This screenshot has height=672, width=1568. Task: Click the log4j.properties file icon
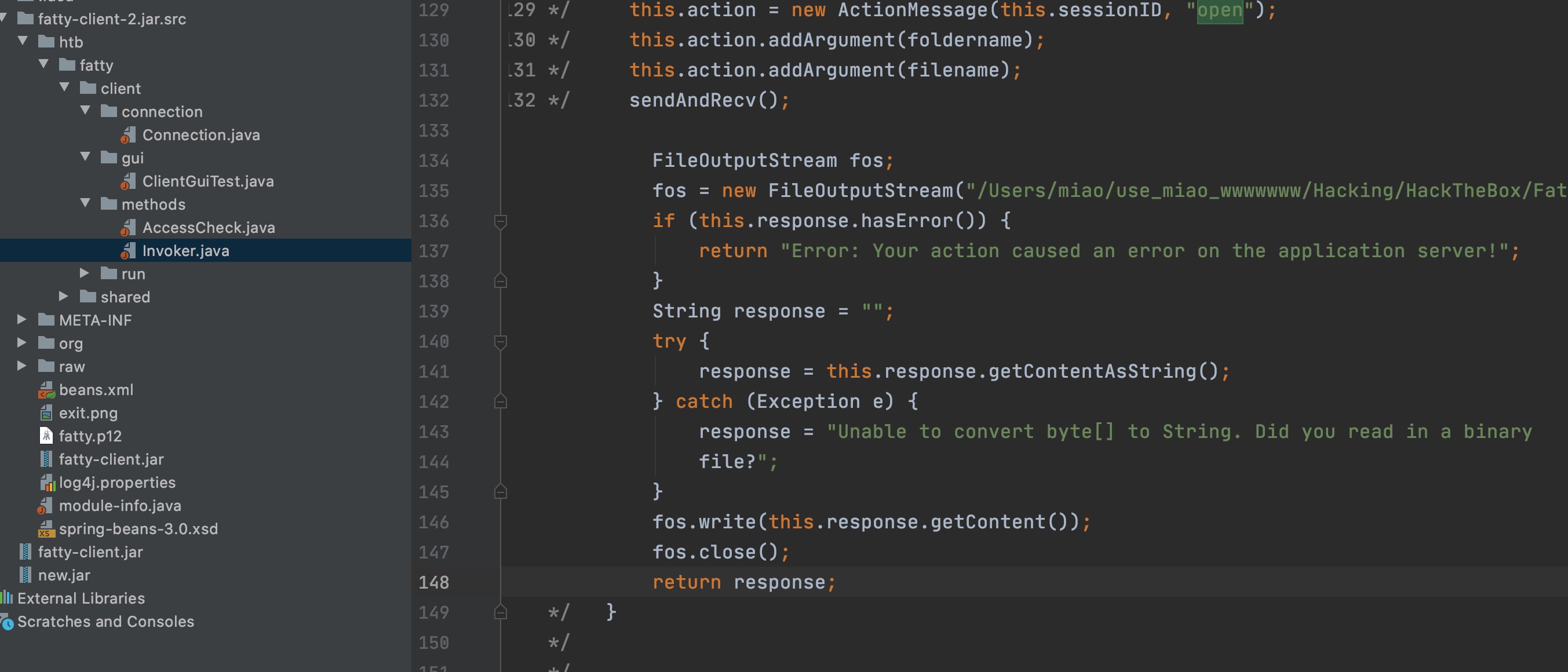tap(47, 483)
